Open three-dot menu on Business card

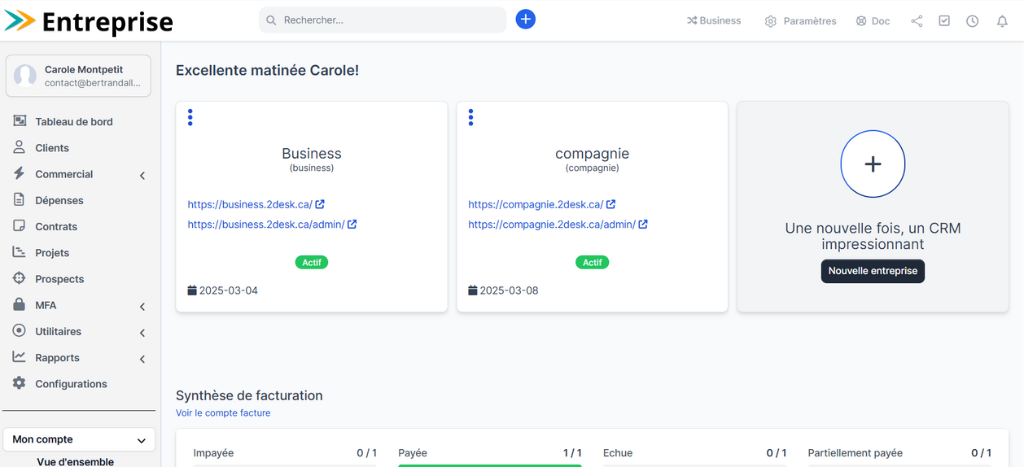click(190, 118)
